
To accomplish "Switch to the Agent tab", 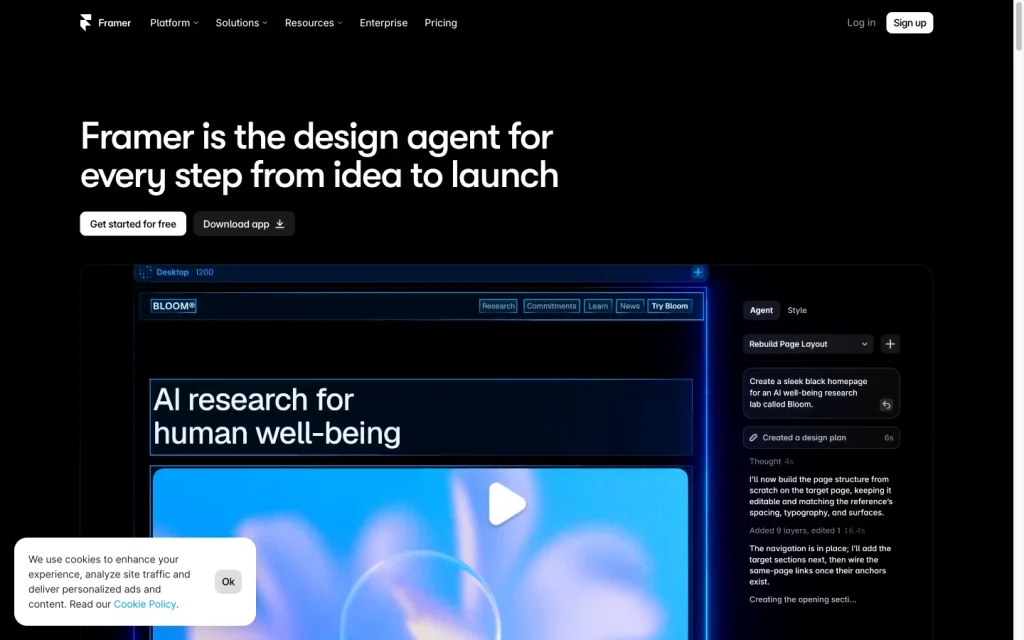I will point(761,310).
